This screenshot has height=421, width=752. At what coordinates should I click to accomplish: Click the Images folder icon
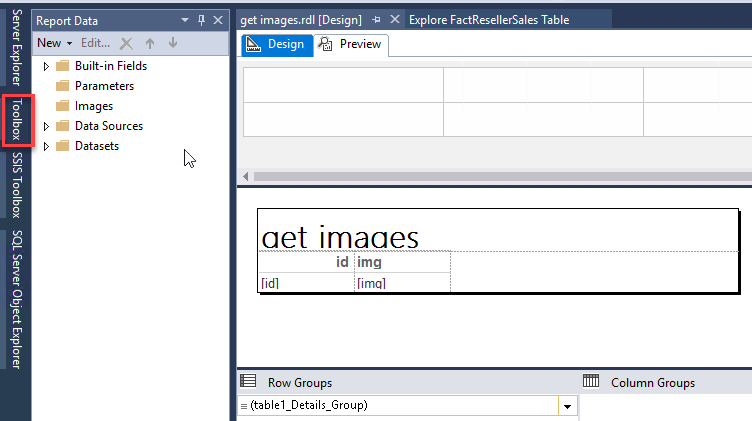[62, 106]
